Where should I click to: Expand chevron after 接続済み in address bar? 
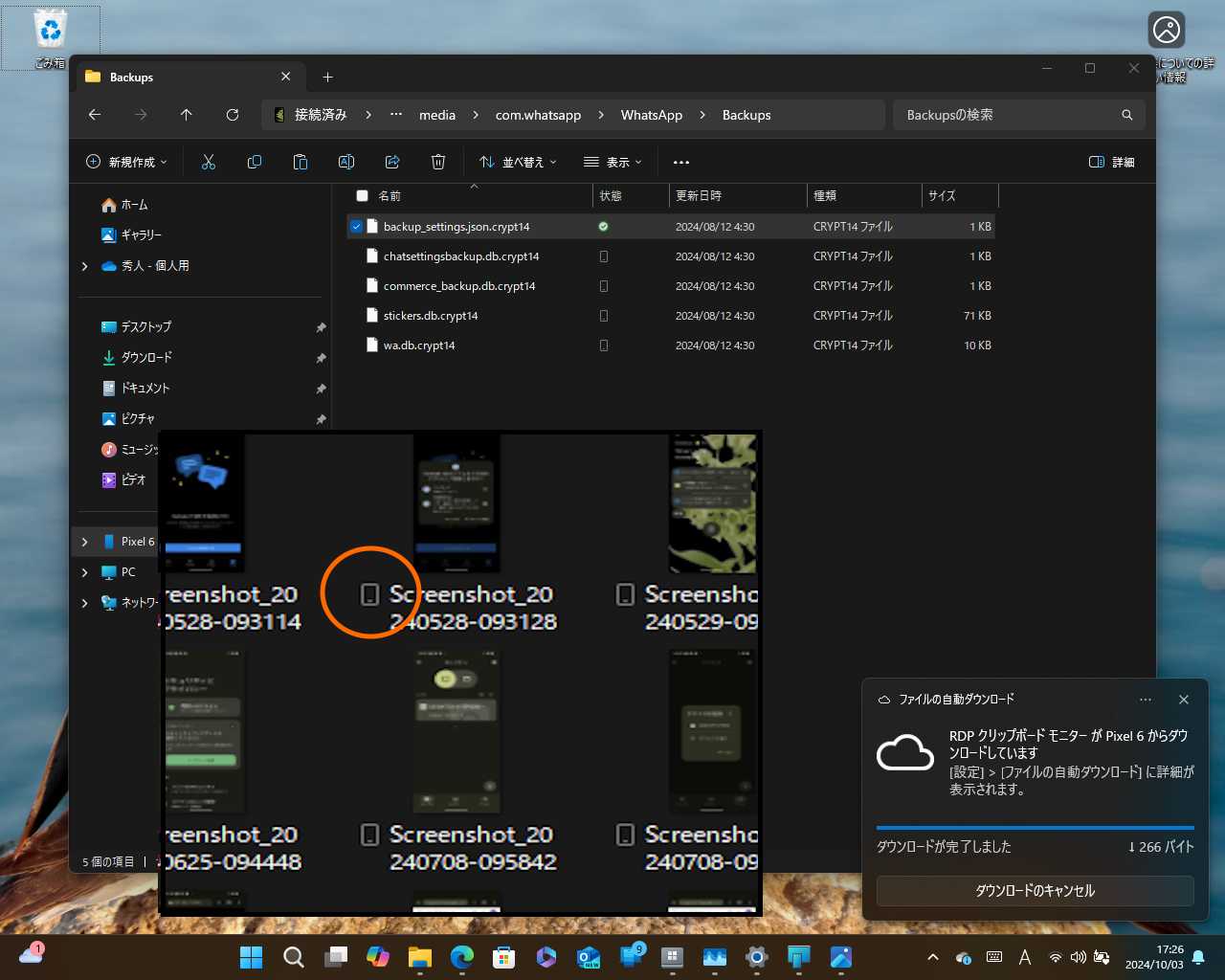(368, 115)
